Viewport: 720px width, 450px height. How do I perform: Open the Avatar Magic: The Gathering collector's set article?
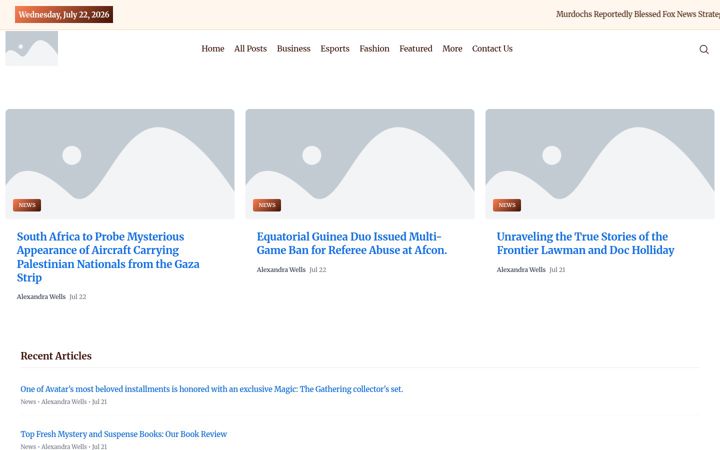pos(212,389)
